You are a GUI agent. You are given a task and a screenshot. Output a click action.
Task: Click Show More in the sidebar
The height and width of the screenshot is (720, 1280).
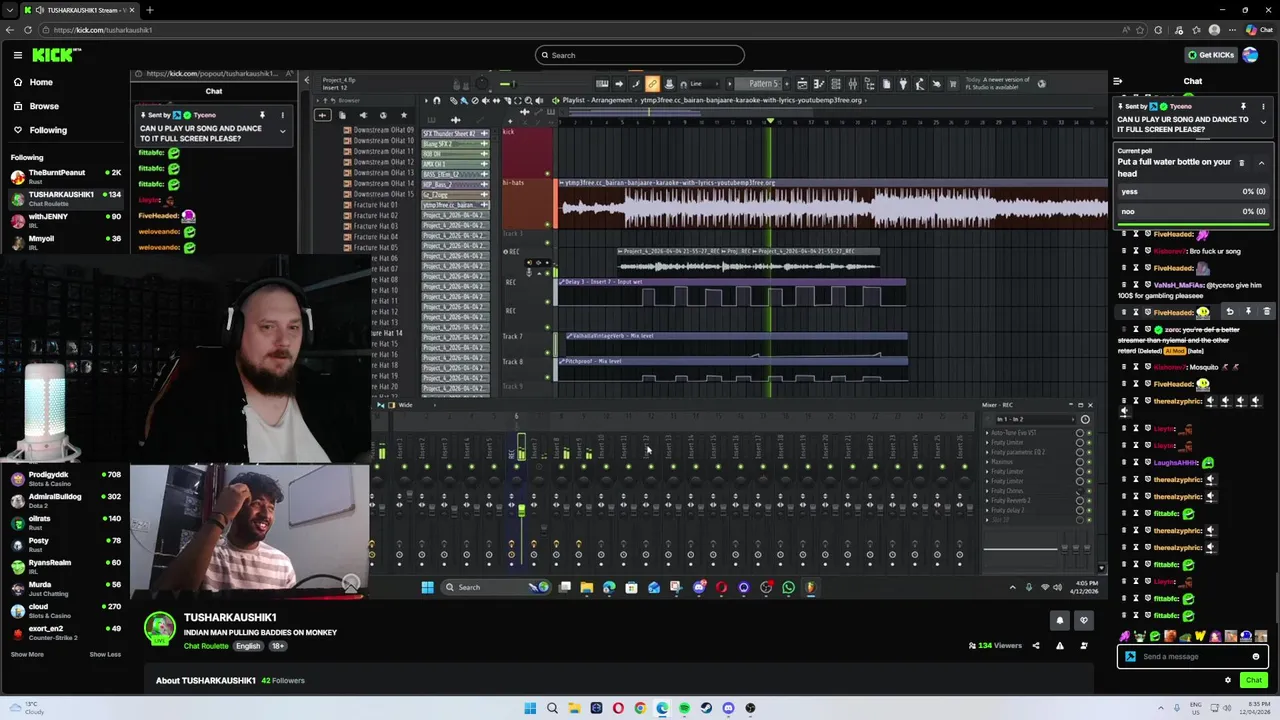(27, 654)
